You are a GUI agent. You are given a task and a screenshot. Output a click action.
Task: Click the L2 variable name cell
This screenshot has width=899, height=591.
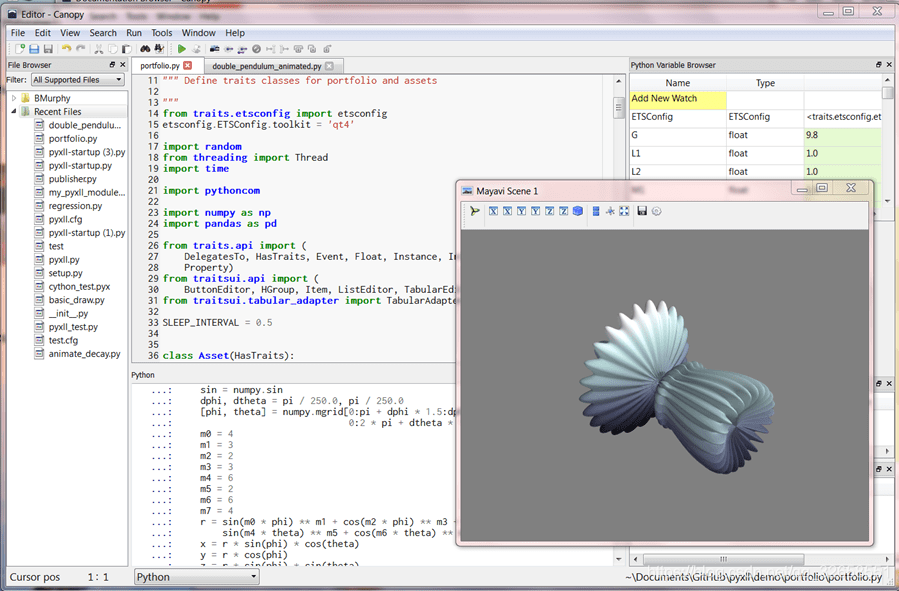(678, 171)
